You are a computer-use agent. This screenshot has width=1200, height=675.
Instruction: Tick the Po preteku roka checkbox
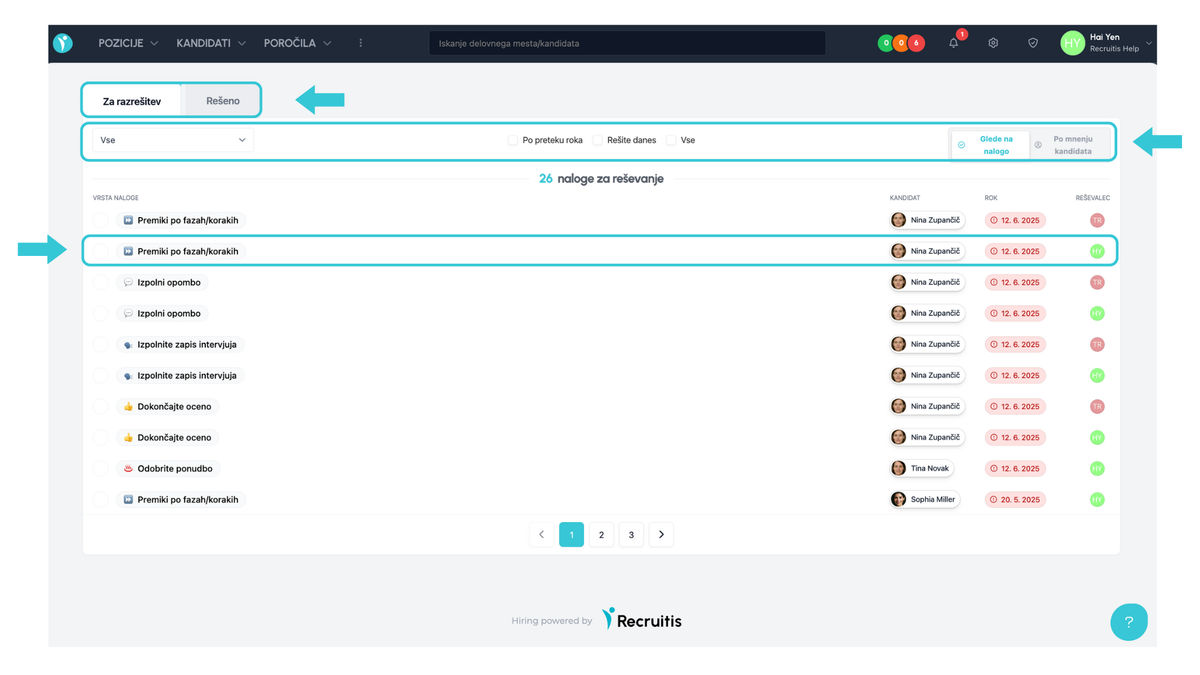point(513,140)
